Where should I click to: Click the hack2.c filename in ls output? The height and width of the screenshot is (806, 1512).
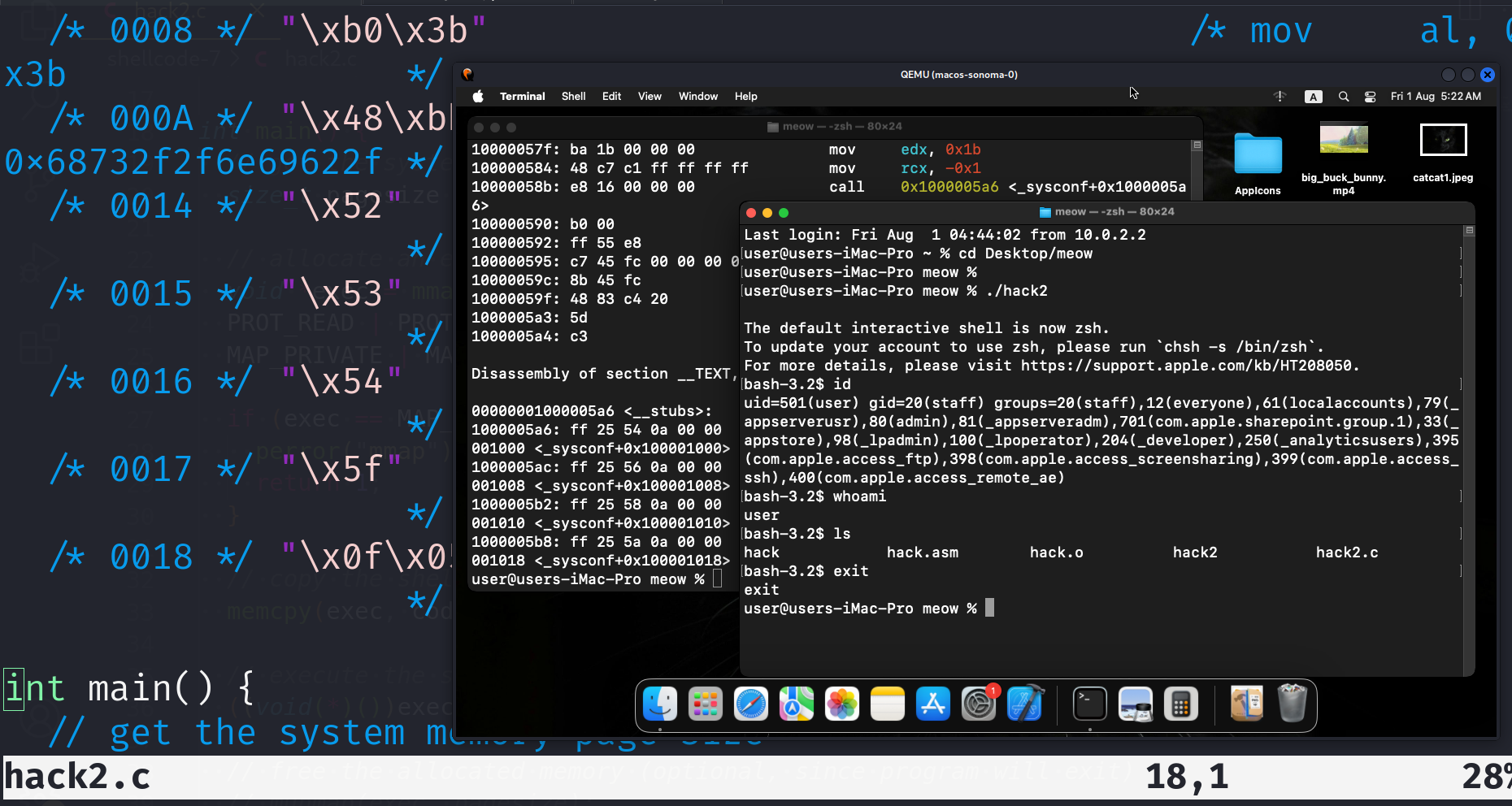coord(1347,552)
